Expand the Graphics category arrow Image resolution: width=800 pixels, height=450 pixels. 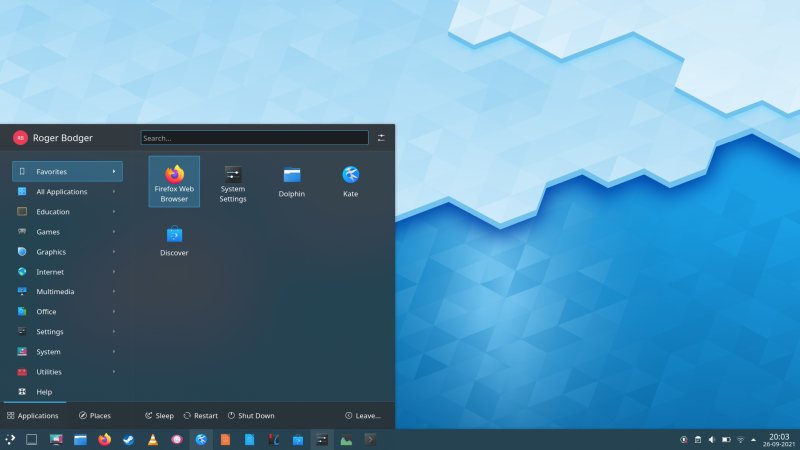coord(114,252)
